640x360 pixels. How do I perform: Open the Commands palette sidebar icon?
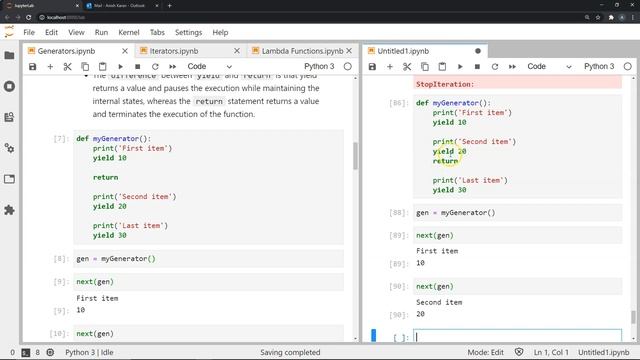pos(9,117)
